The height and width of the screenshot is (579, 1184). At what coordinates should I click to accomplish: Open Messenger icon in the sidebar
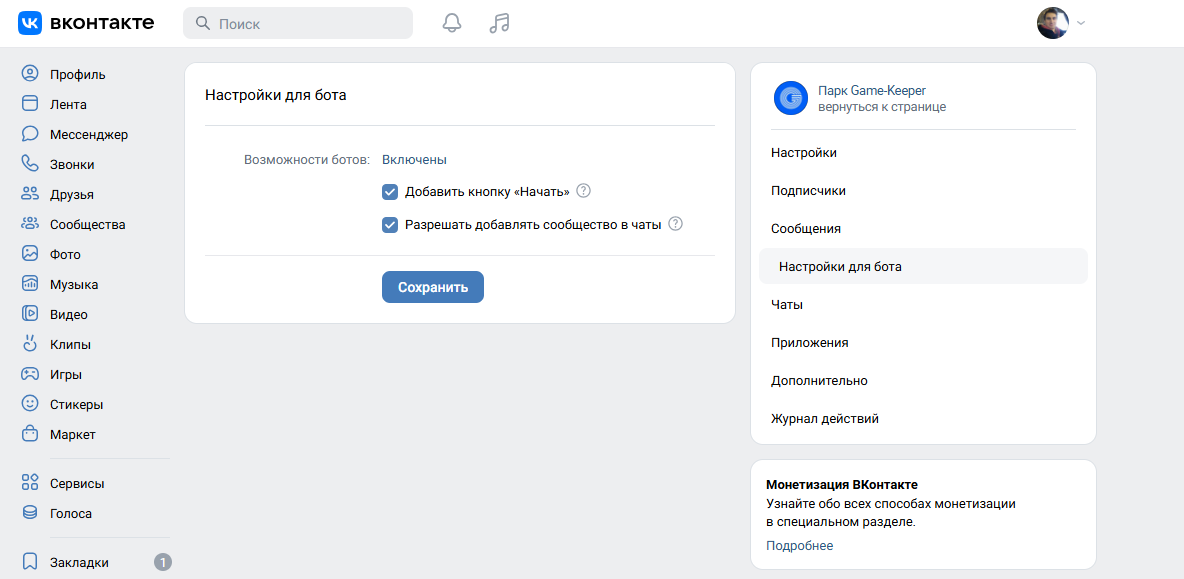coord(30,134)
